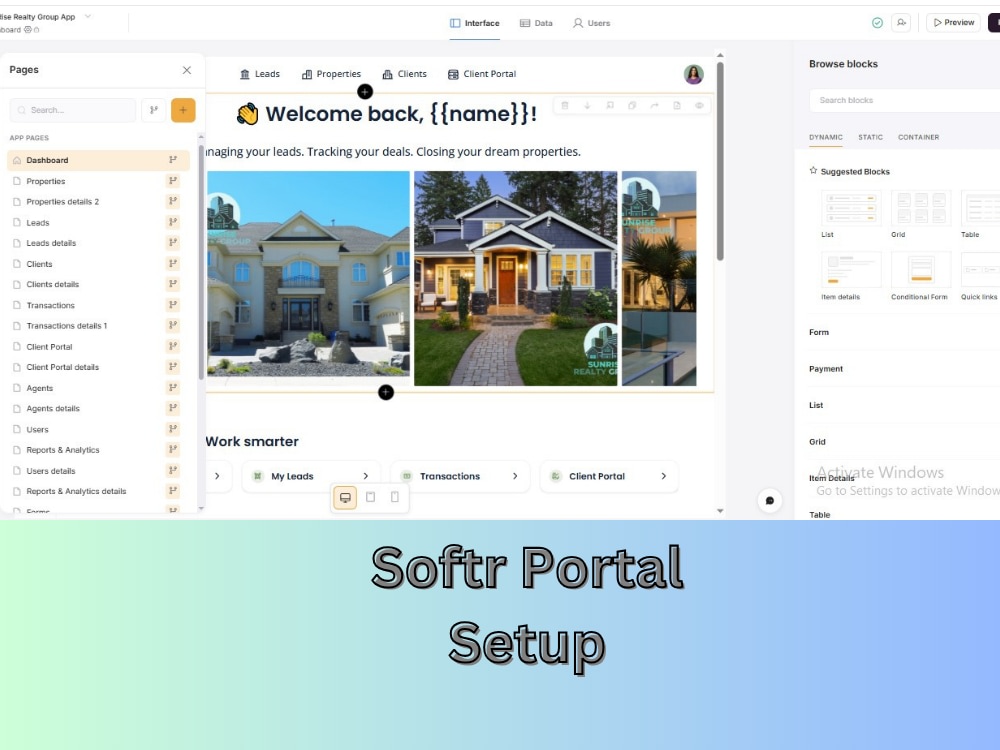
Task: Focus the pages Search field
Action: (x=73, y=110)
